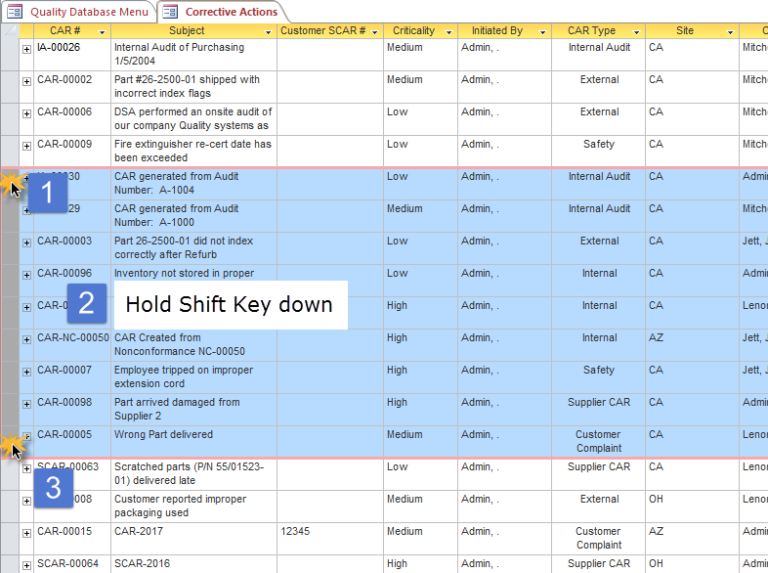The image size is (768, 573).
Task: Open the Subject column filter dropdown
Action: click(267, 32)
